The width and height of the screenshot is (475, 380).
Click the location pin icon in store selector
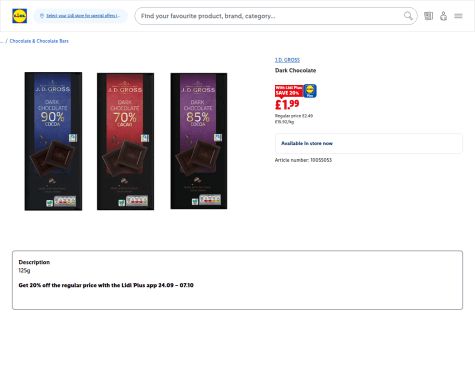(x=42, y=16)
